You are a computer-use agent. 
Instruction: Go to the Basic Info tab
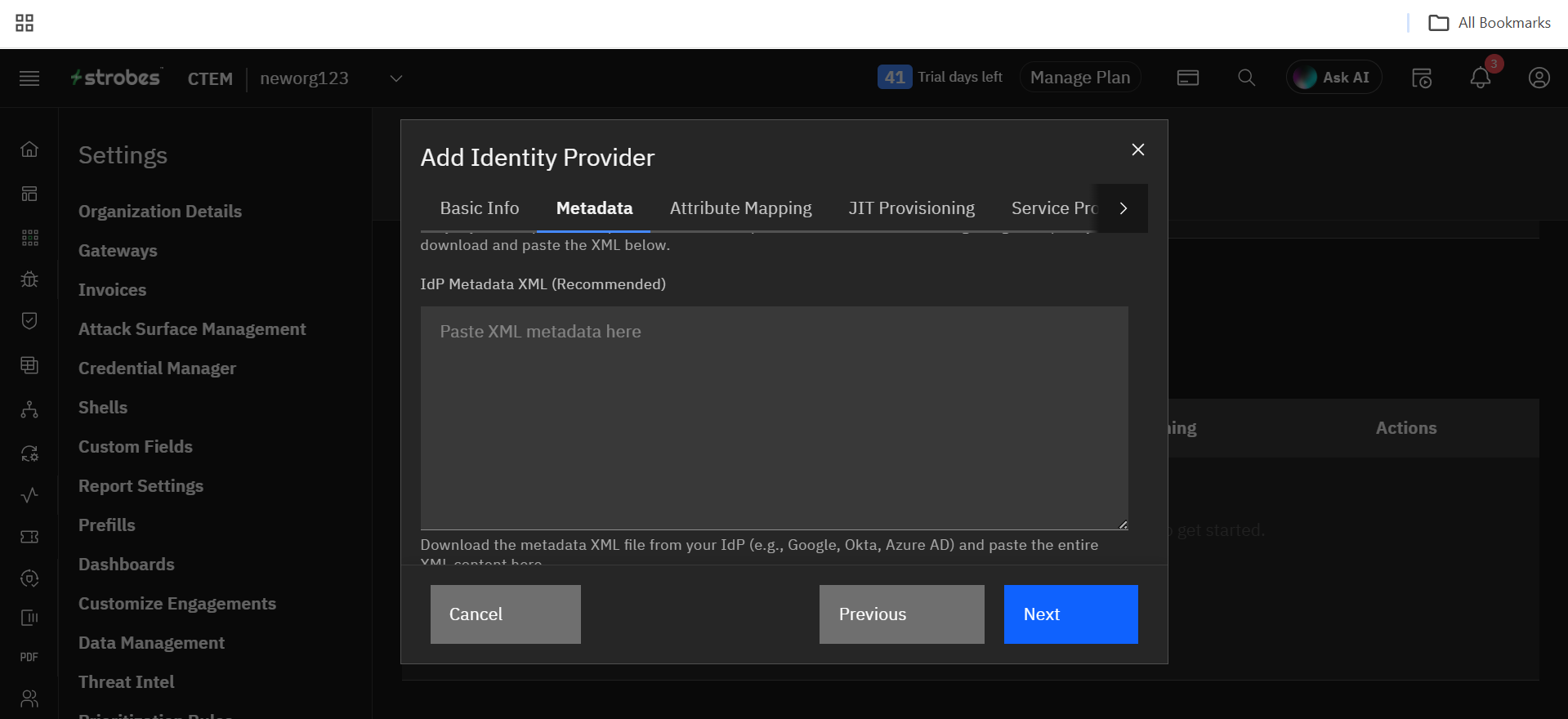[x=479, y=208]
